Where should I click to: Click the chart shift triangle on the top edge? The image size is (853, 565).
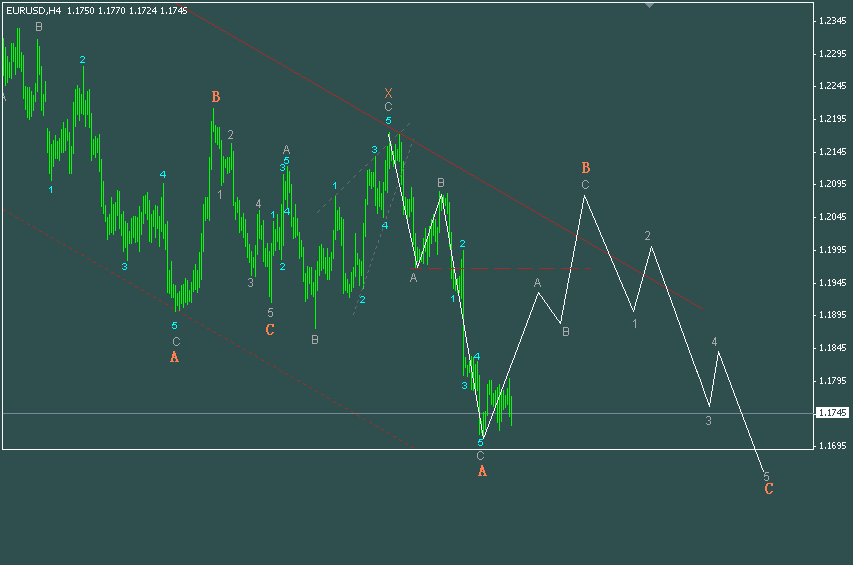click(x=650, y=5)
